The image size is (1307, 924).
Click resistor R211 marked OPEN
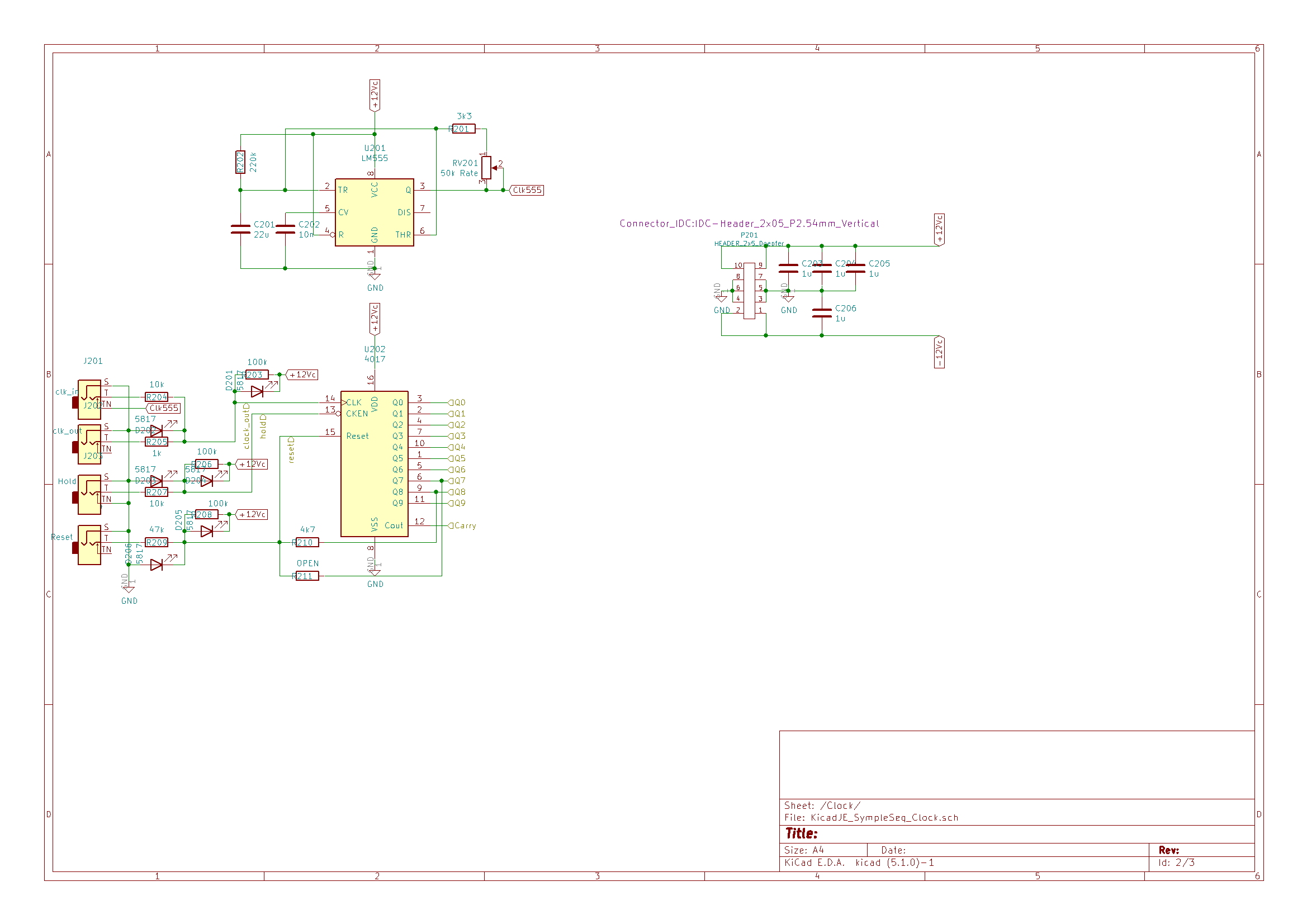(x=307, y=576)
